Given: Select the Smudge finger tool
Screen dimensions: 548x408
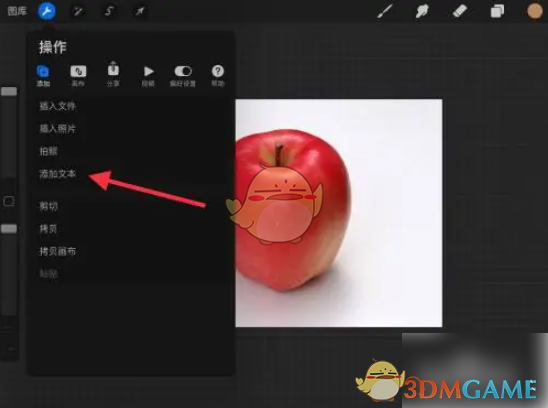Looking at the screenshot, I should 422,11.
